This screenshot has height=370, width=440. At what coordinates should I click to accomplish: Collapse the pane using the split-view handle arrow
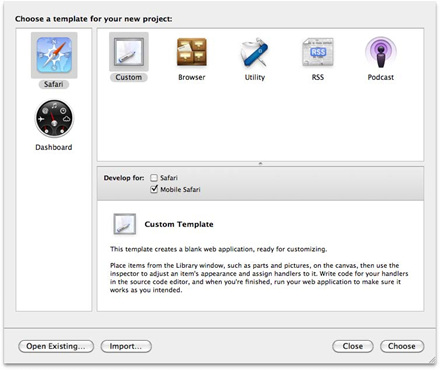(x=260, y=163)
